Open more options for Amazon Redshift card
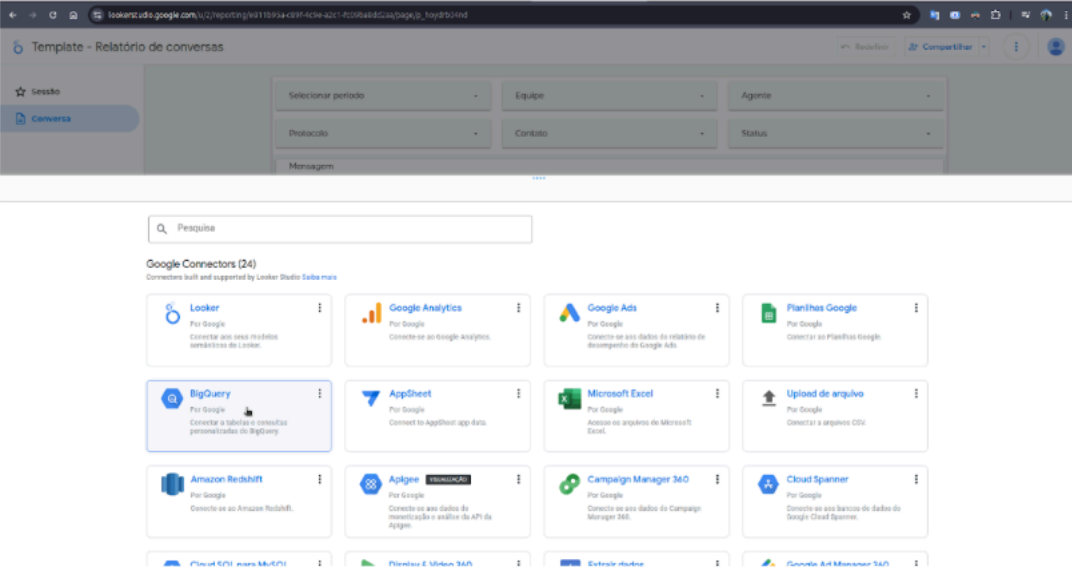Image resolution: width=1072 pixels, height=567 pixels. [319, 479]
